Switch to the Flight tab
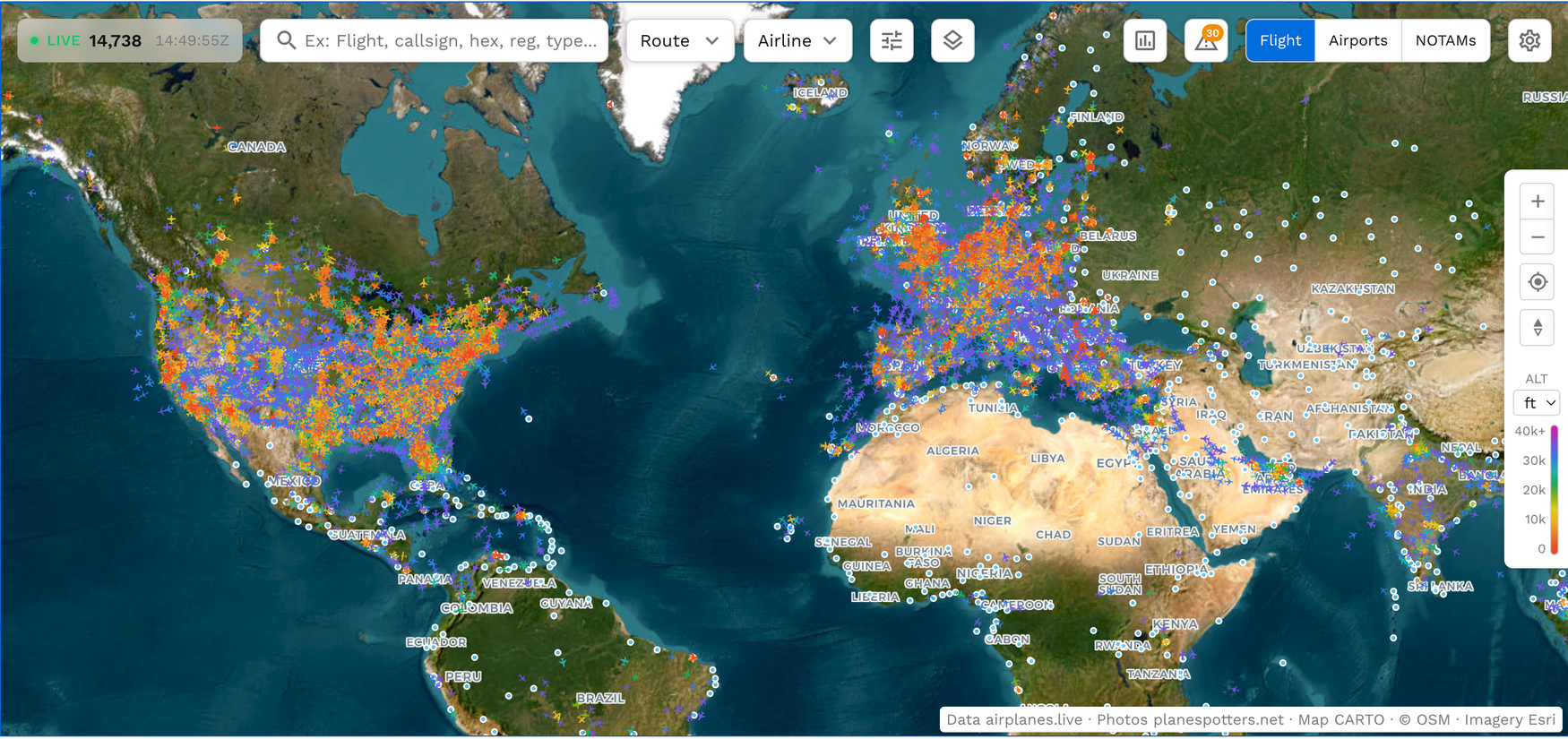The height and width of the screenshot is (739, 1568). point(1280,40)
